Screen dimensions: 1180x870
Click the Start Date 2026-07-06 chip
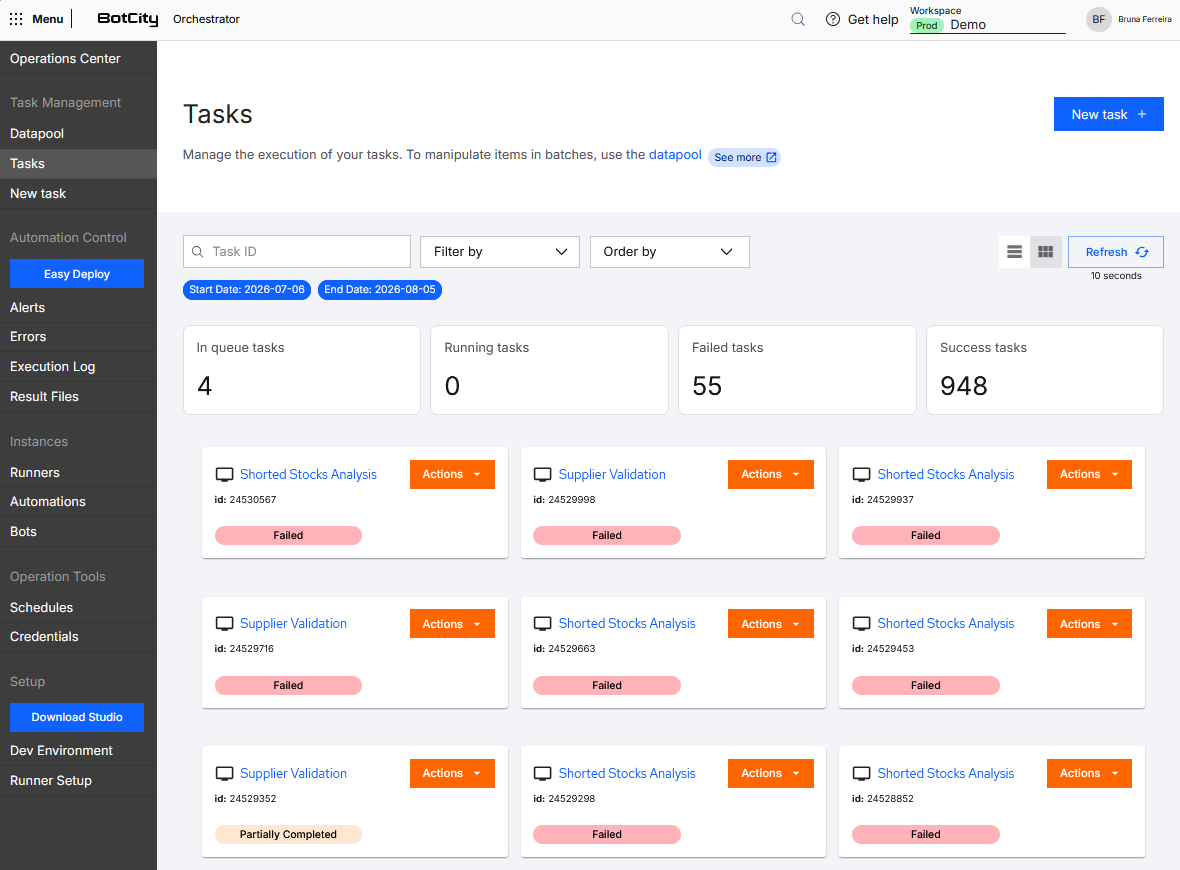pyautogui.click(x=247, y=290)
